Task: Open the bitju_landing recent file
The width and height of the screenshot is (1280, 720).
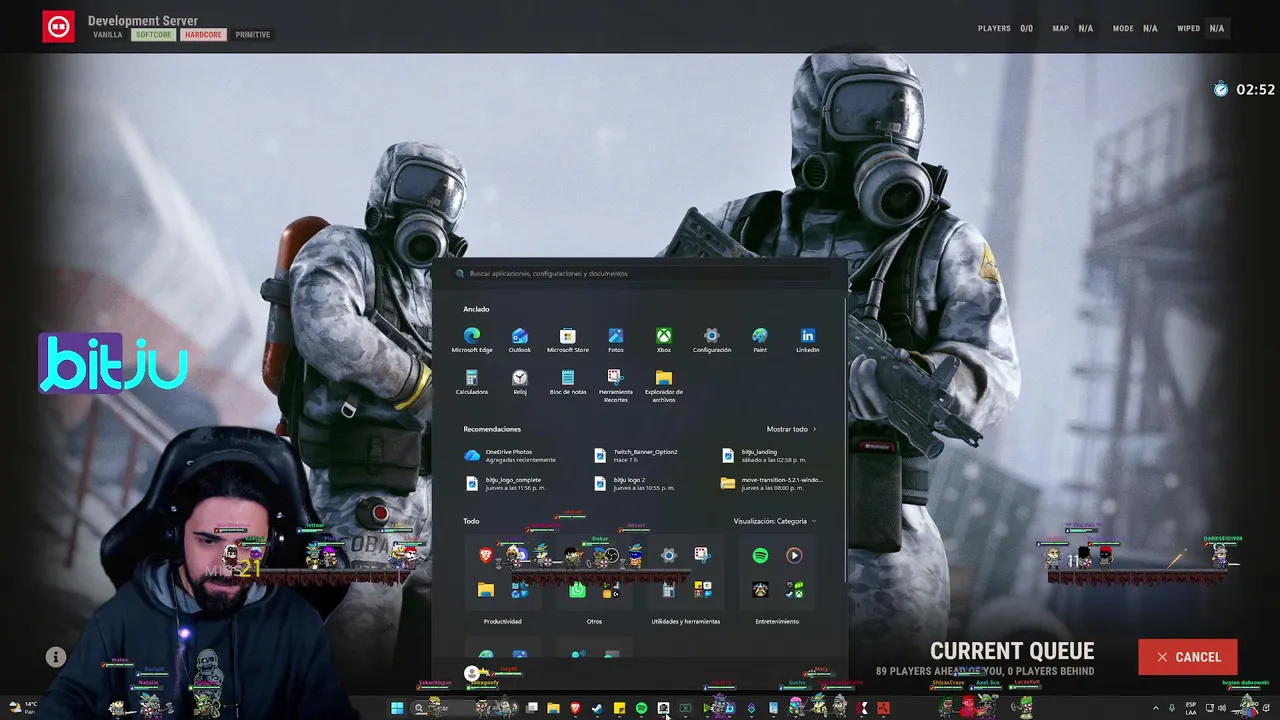Action: 765,456
